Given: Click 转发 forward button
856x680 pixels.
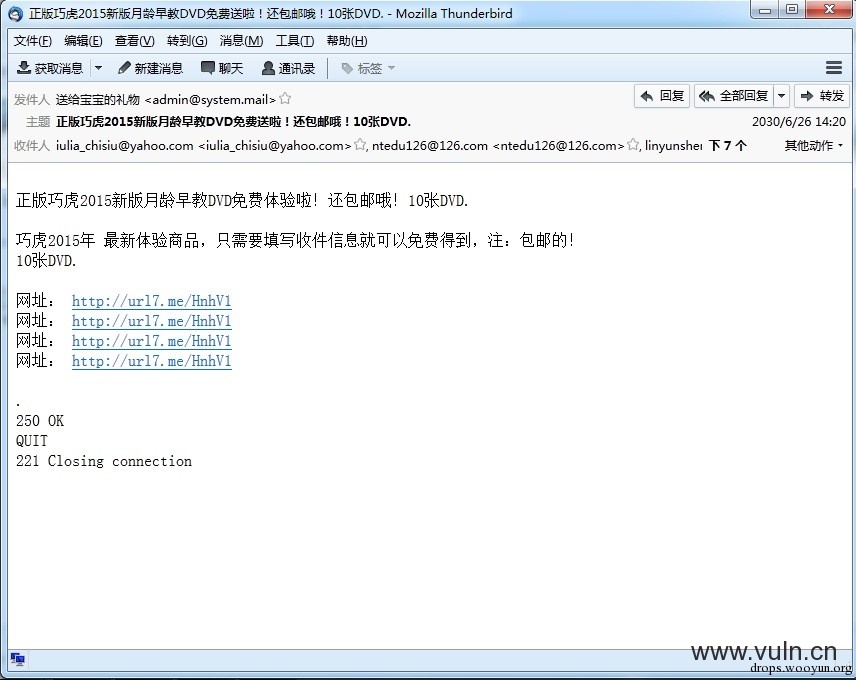Looking at the screenshot, I should [822, 96].
